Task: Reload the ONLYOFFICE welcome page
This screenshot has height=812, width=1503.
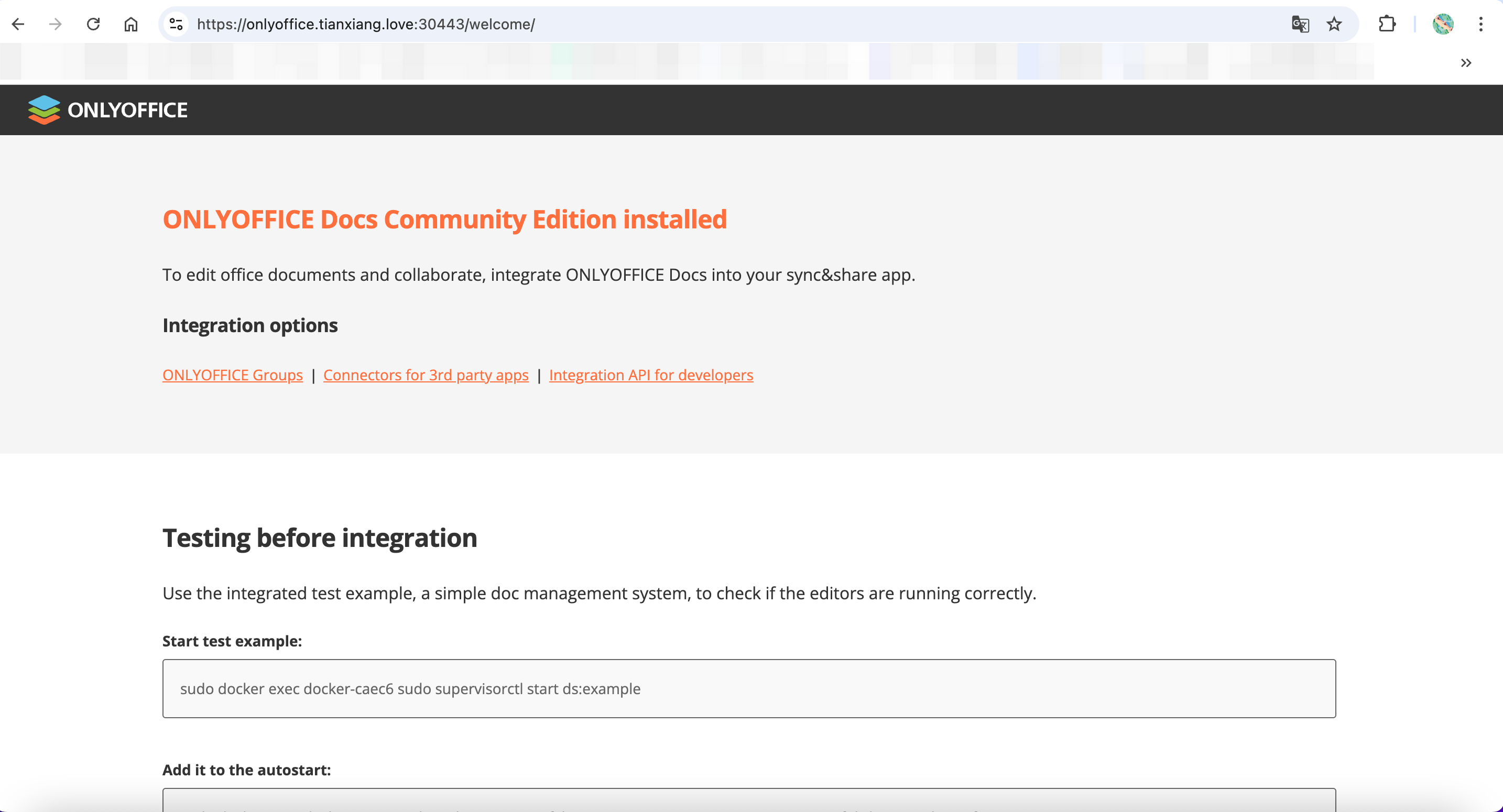Action: point(93,24)
